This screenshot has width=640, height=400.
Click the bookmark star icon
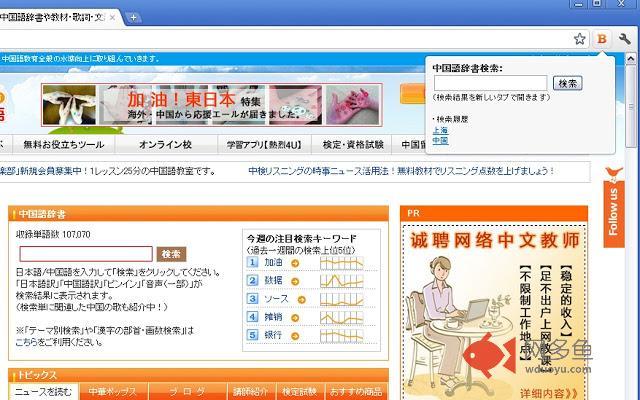pos(580,39)
